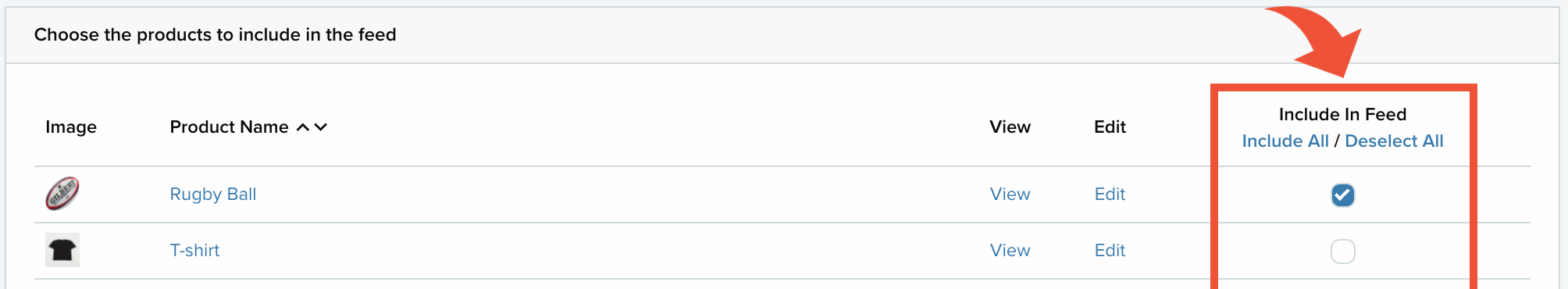
Task: Click the Image column header
Action: pos(71,127)
